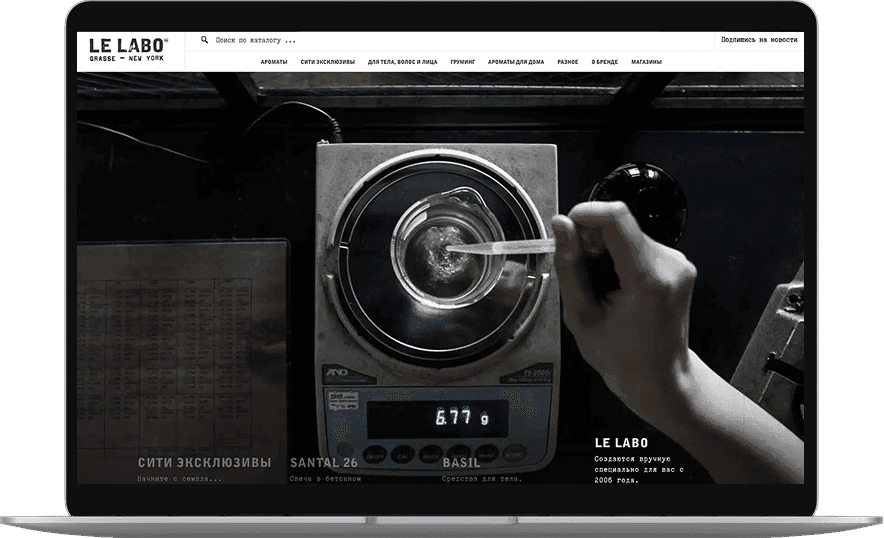Image resolution: width=884 pixels, height=538 pixels.
Task: Open the Сити эксклюзивы menu item
Action: click(x=328, y=62)
